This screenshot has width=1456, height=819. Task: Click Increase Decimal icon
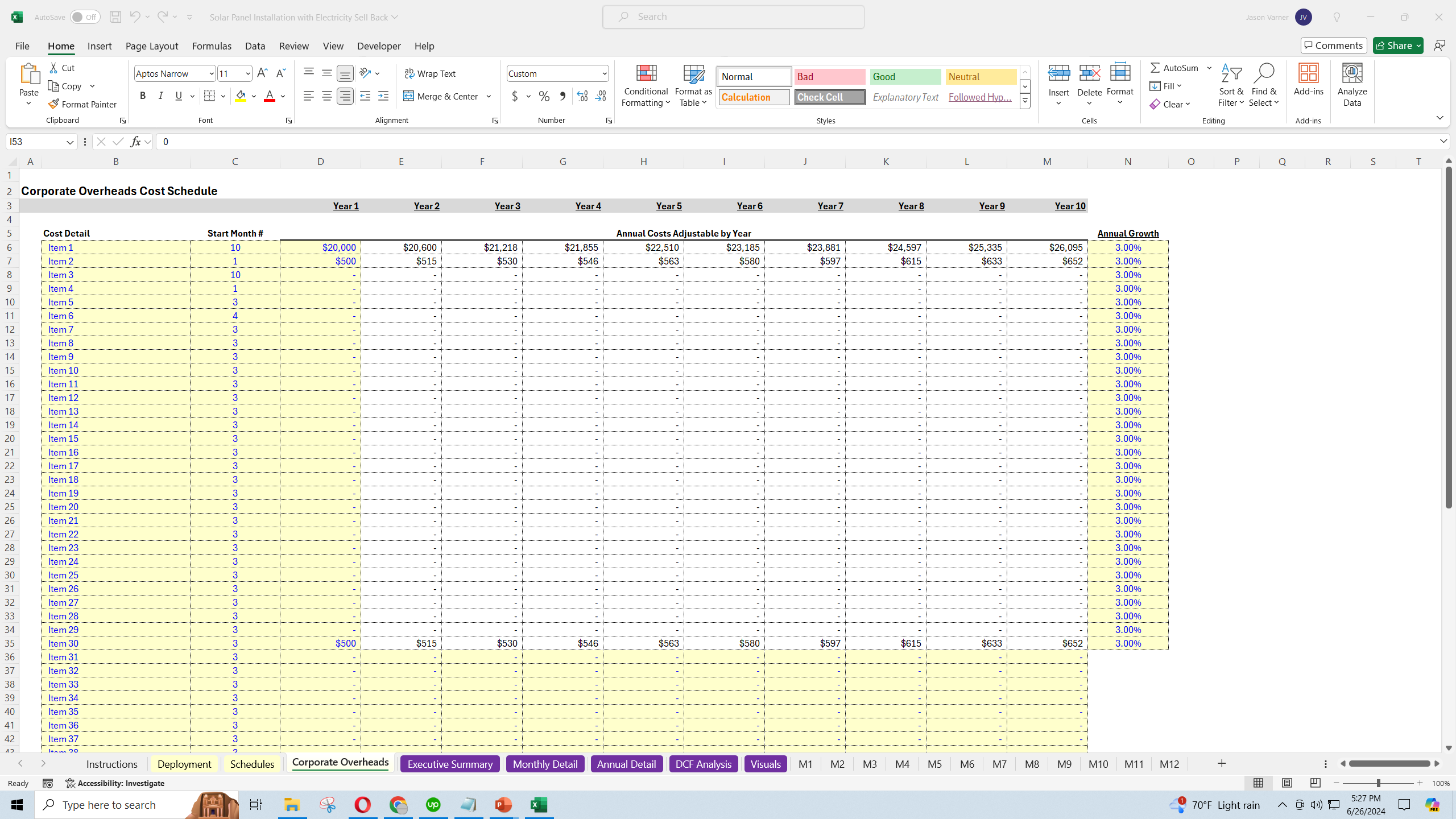point(582,96)
